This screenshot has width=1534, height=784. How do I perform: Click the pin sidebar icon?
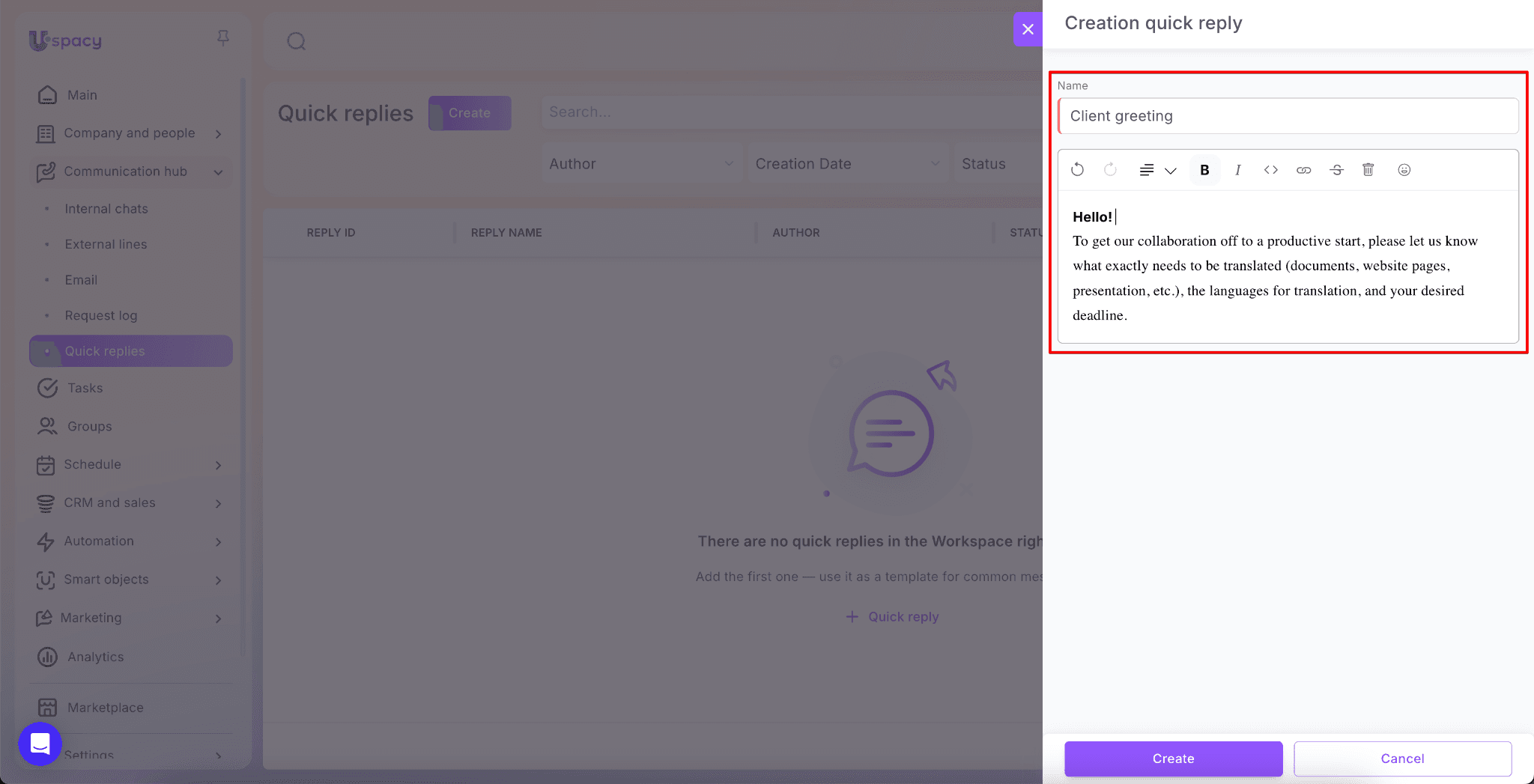point(222,38)
